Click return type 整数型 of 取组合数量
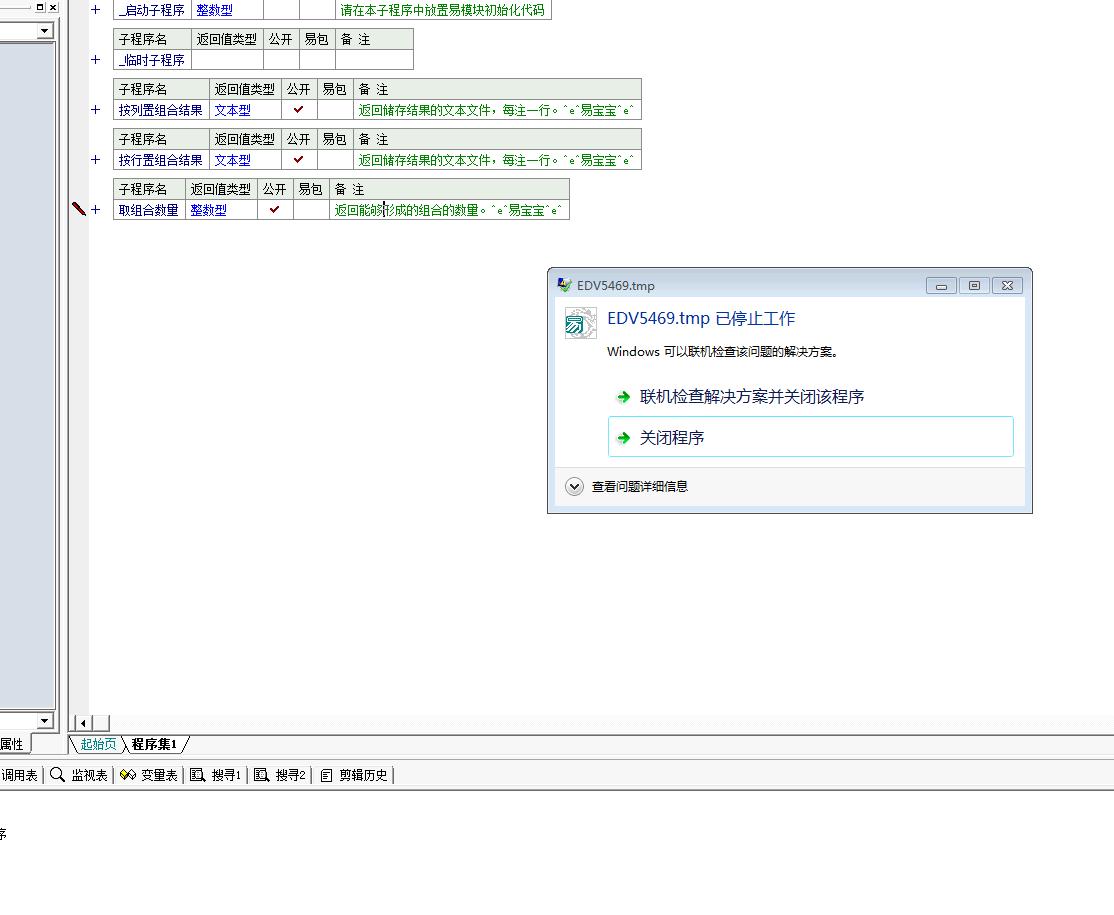 tap(208, 210)
